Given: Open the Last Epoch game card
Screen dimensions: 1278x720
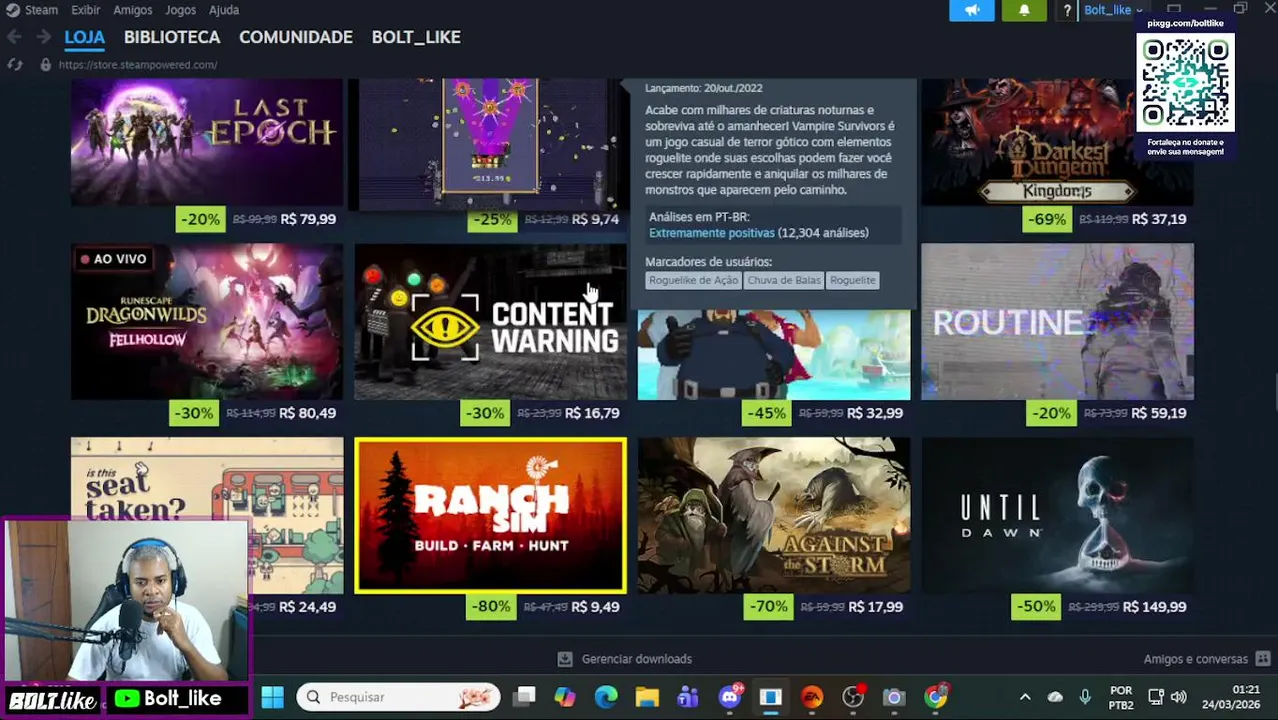Looking at the screenshot, I should (207, 141).
